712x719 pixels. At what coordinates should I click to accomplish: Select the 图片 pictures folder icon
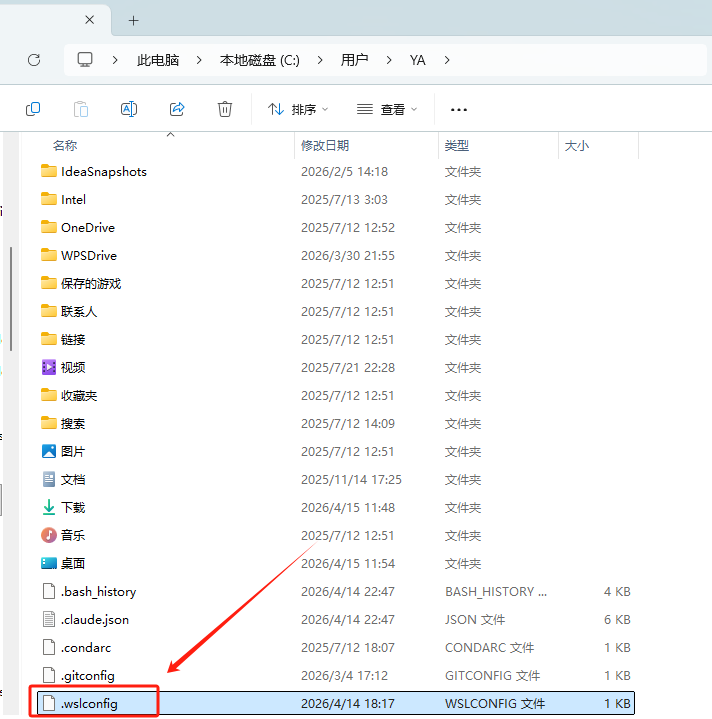coord(49,451)
